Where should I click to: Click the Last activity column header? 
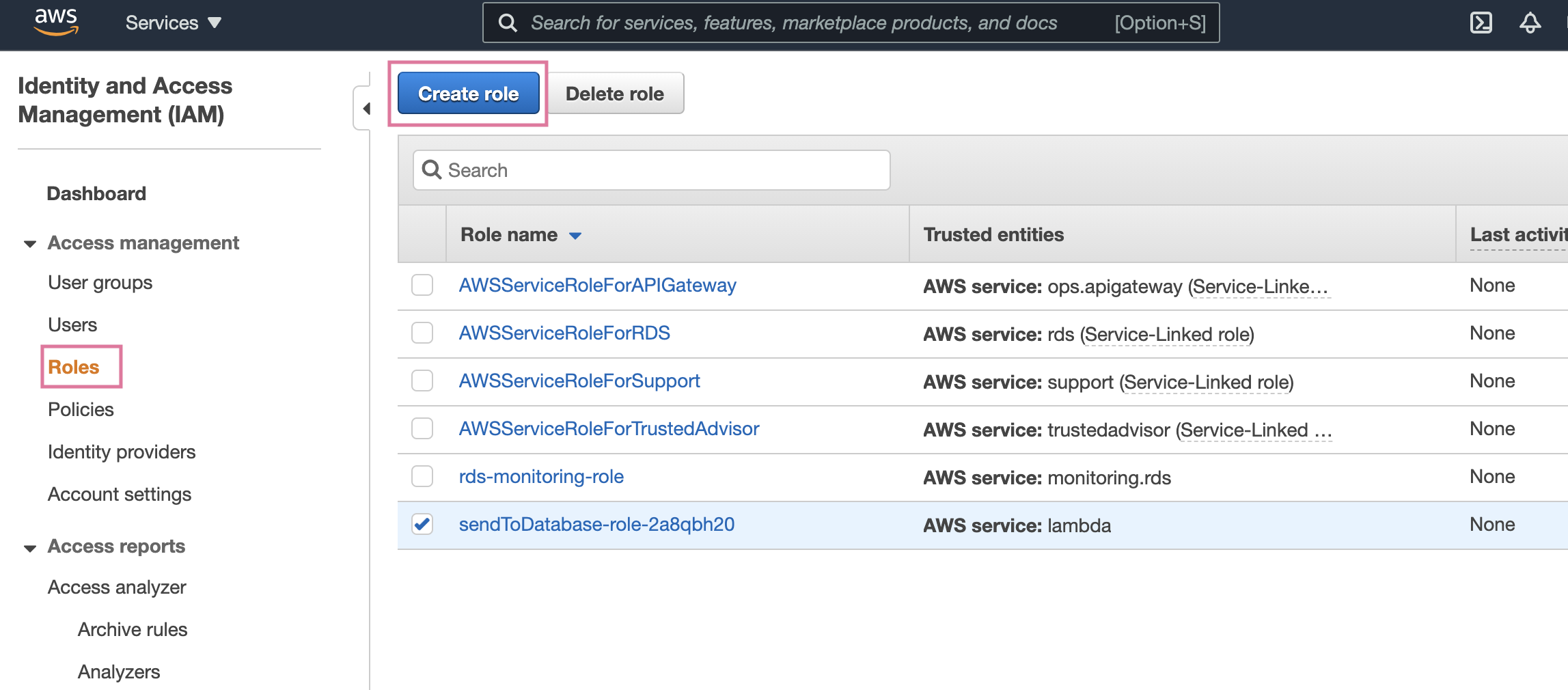1519,235
